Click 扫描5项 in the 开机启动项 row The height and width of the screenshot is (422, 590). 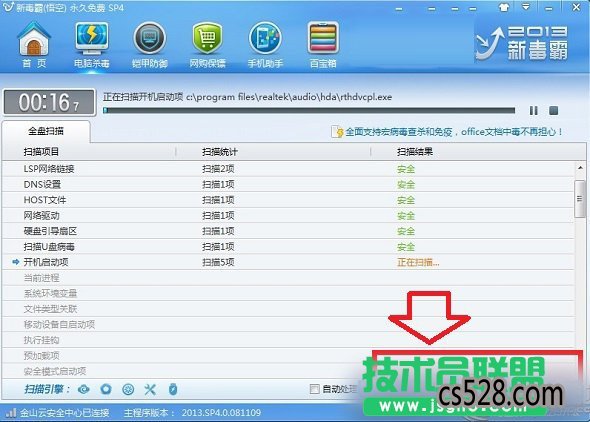218,262
